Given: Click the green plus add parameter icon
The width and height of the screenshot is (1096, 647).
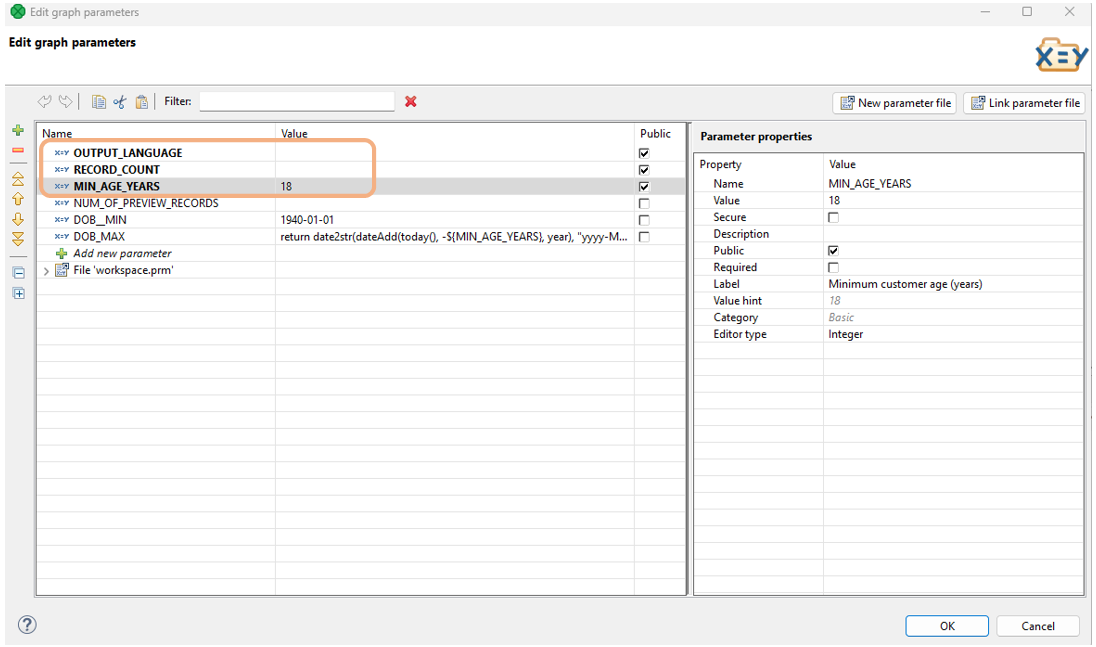Looking at the screenshot, I should (17, 131).
